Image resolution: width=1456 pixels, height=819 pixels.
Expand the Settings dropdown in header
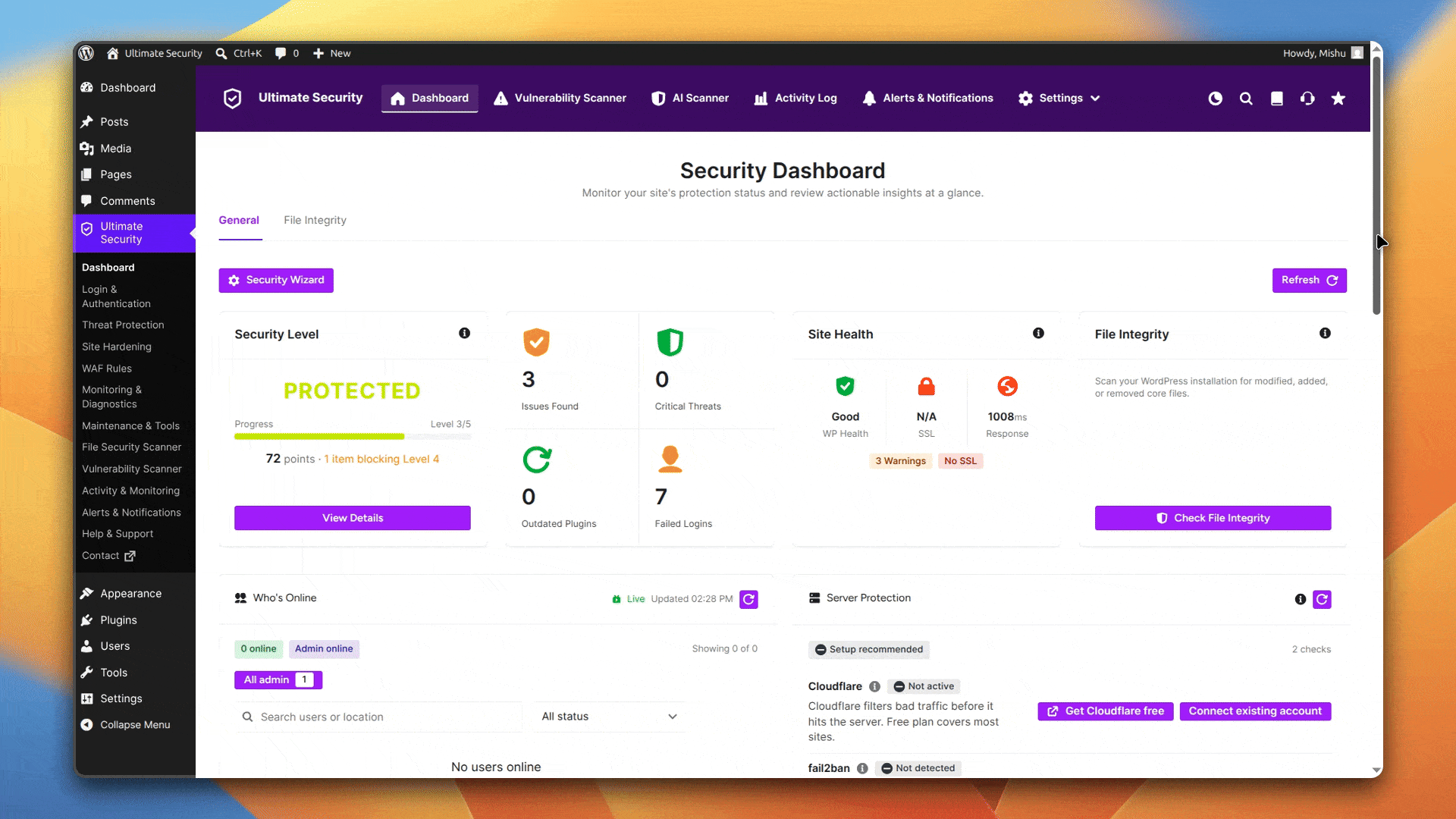pos(1059,99)
